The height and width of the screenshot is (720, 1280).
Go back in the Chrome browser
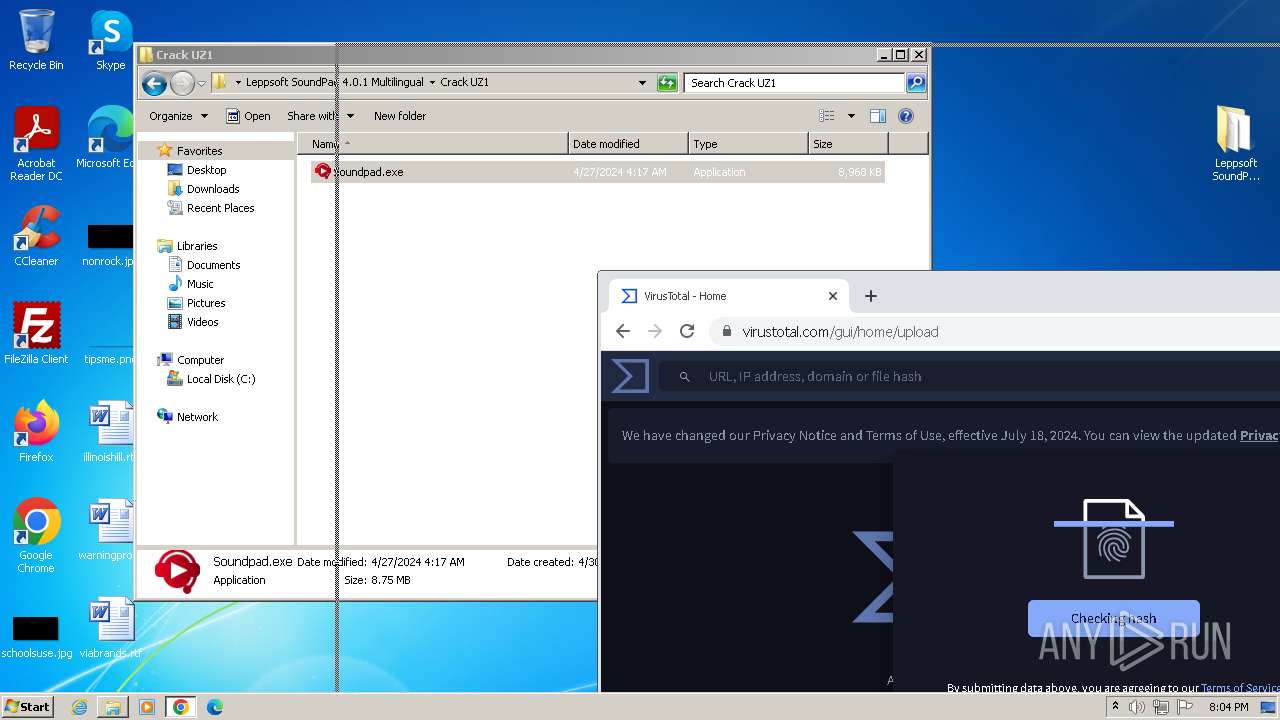point(623,331)
